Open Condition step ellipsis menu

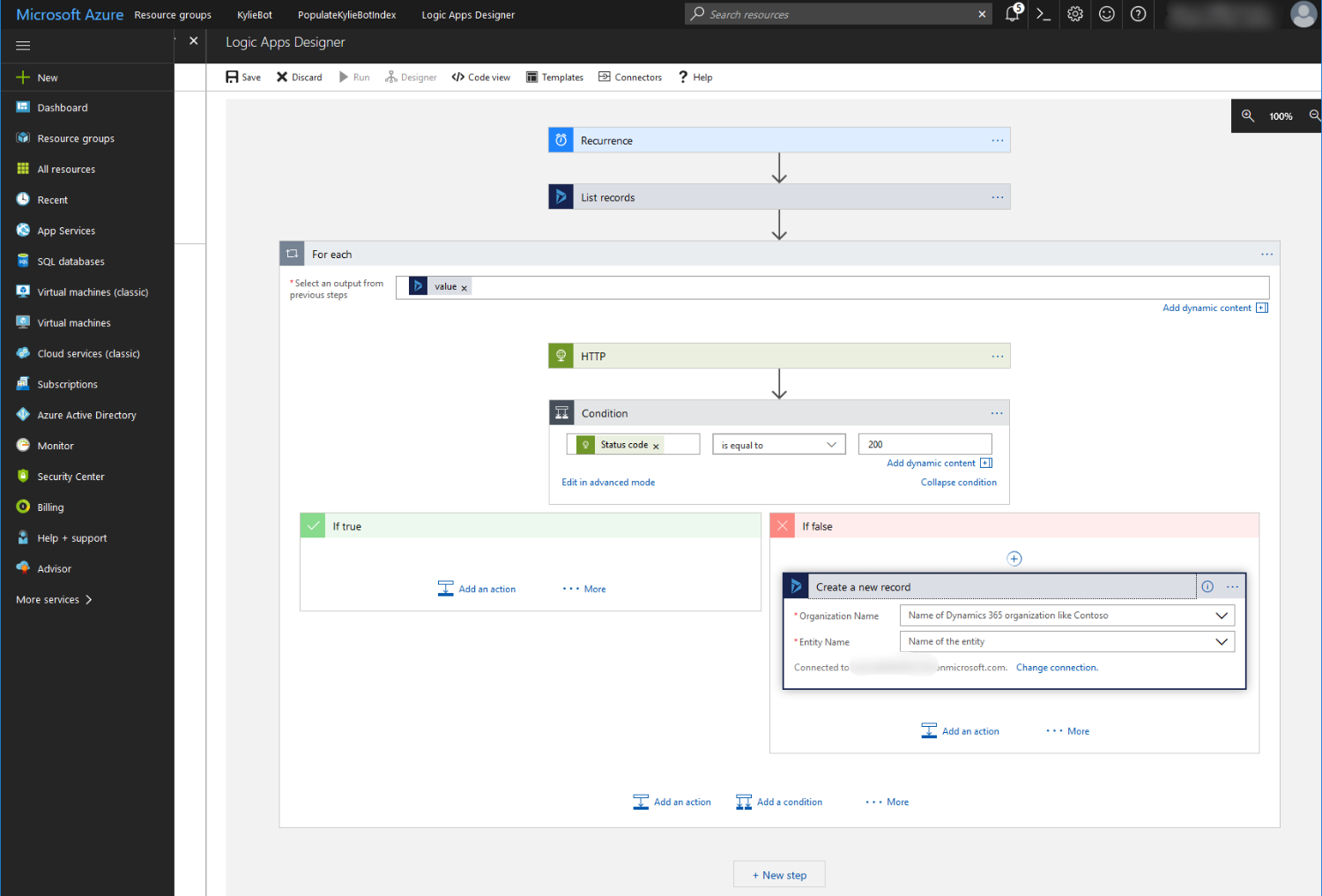click(997, 413)
